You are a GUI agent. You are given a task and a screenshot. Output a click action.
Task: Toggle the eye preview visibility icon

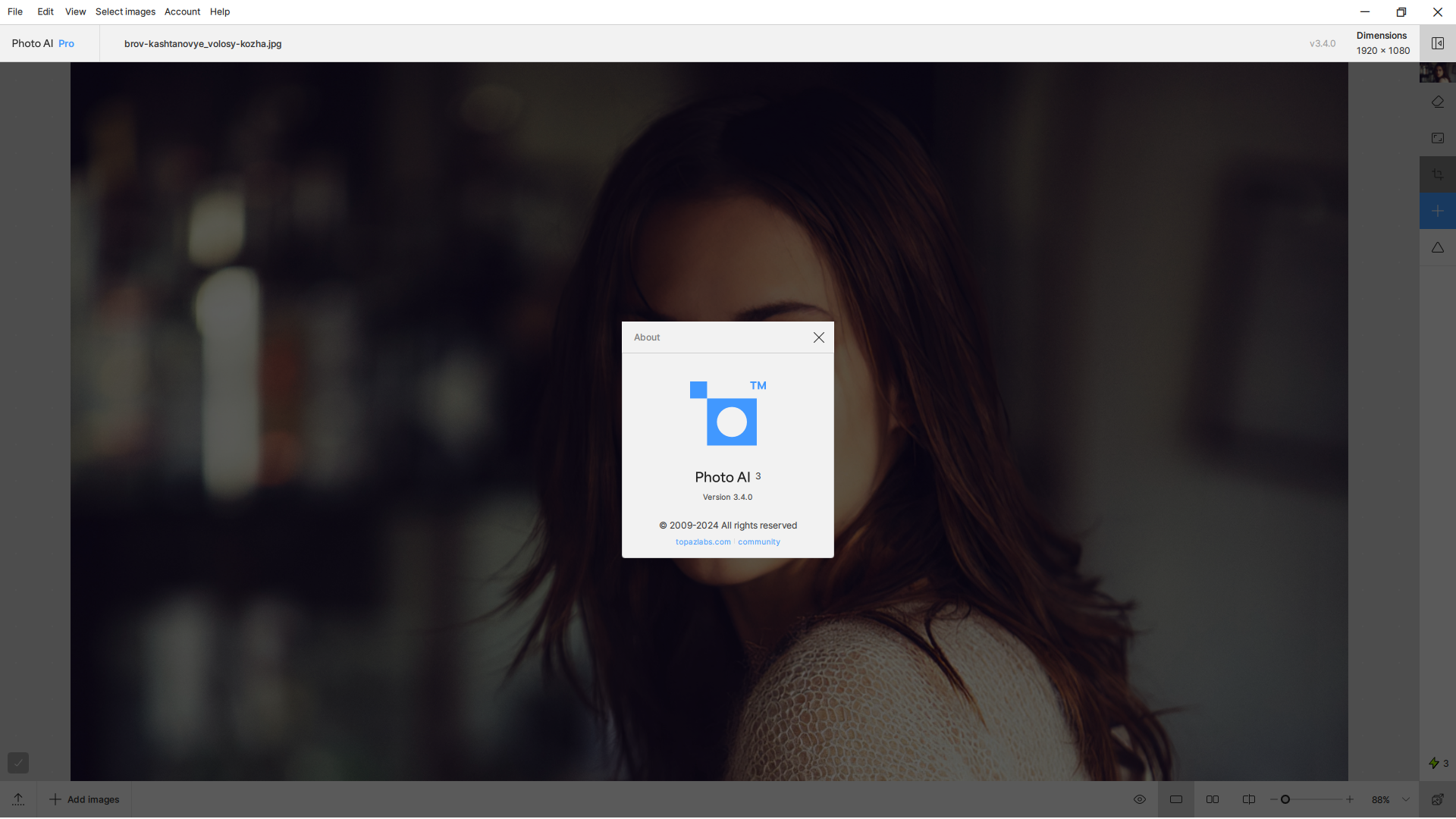[1139, 799]
